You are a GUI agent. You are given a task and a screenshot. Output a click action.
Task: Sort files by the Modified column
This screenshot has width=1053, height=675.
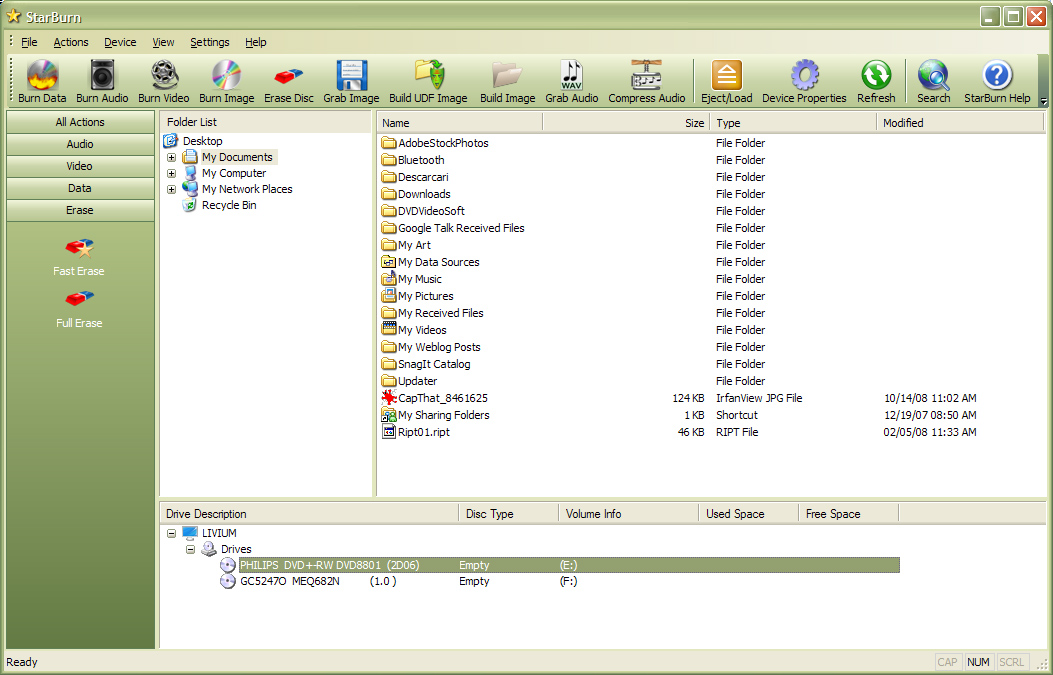960,123
